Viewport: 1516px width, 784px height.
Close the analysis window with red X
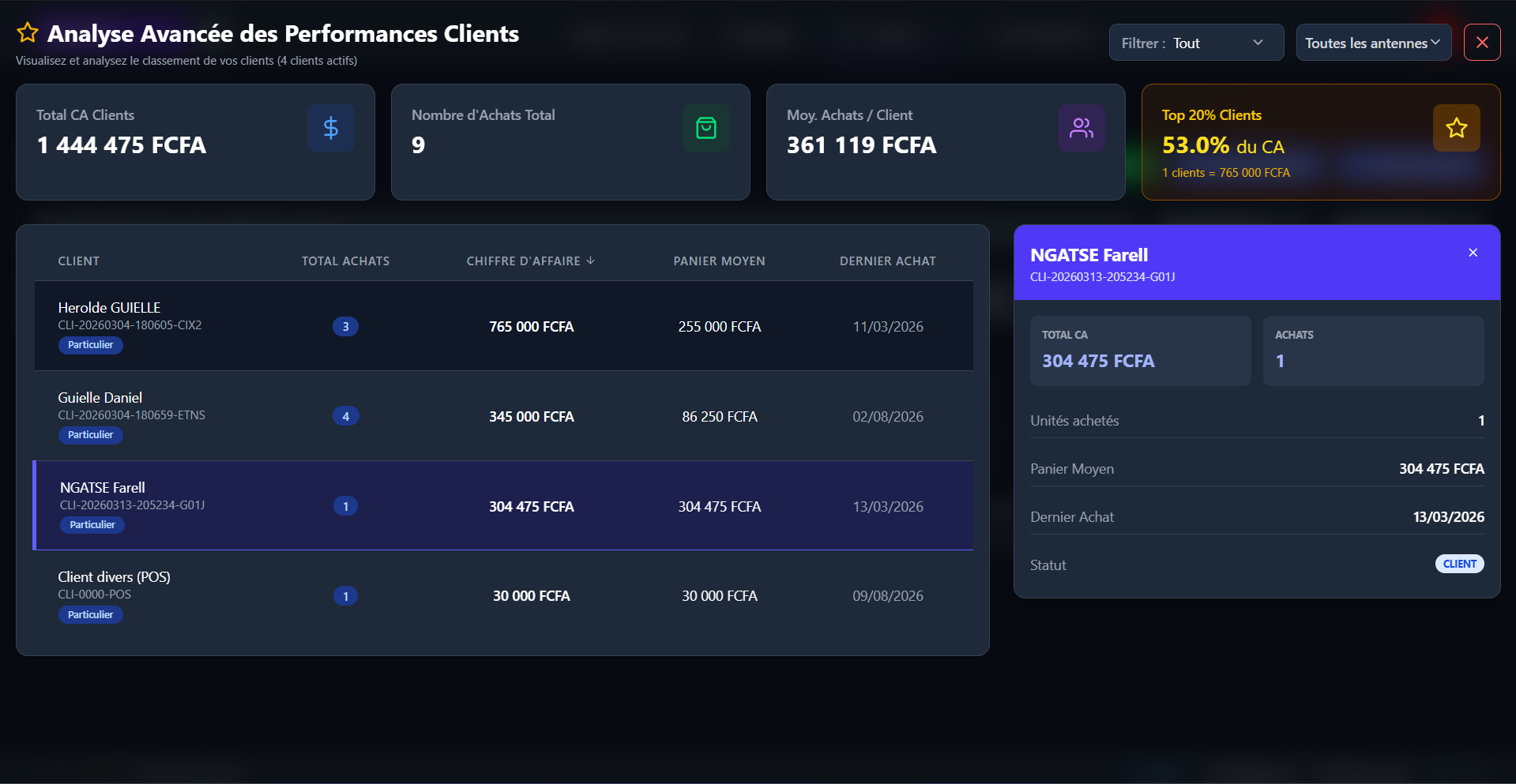1482,43
